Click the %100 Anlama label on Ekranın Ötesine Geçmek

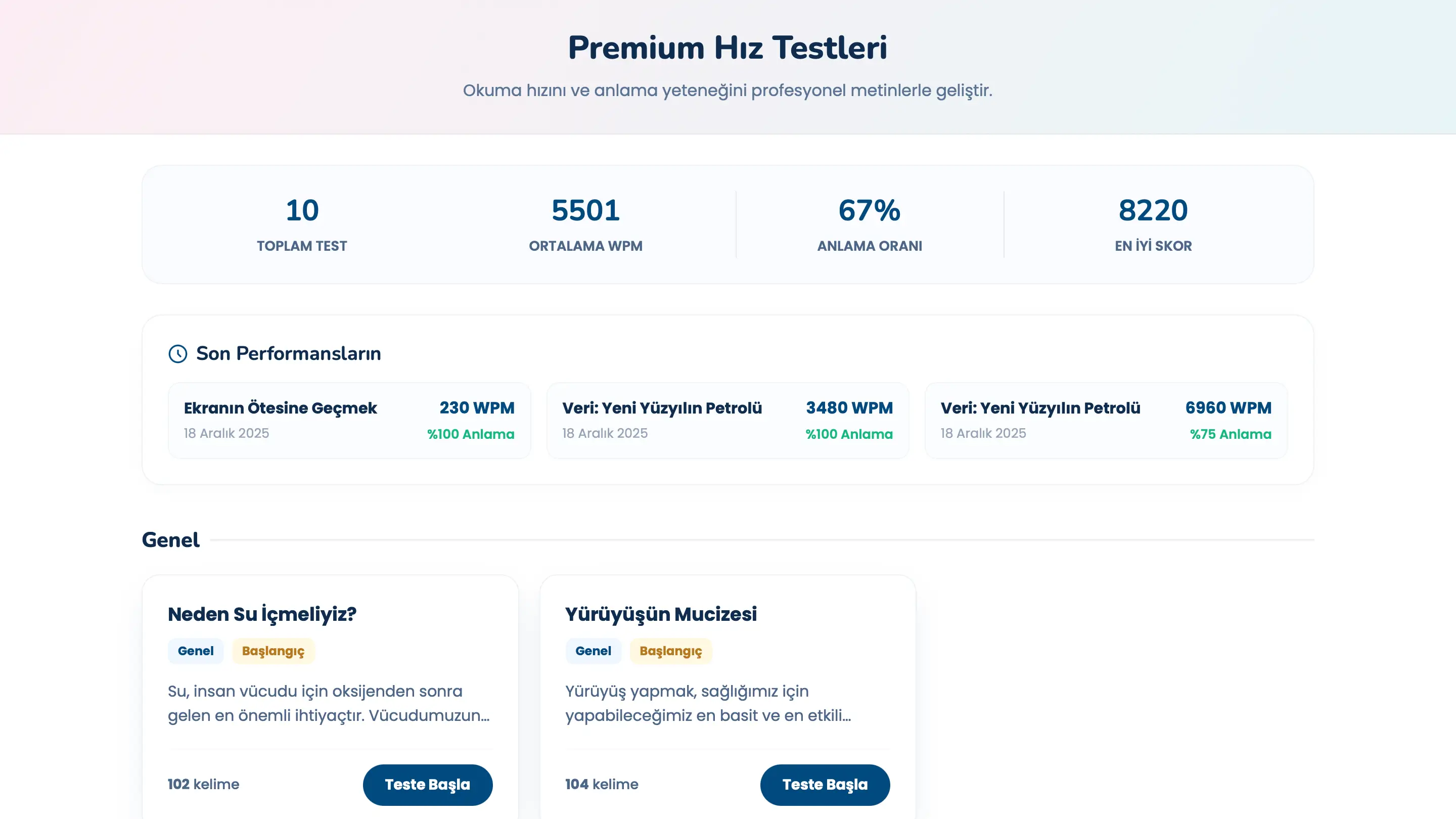point(471,435)
